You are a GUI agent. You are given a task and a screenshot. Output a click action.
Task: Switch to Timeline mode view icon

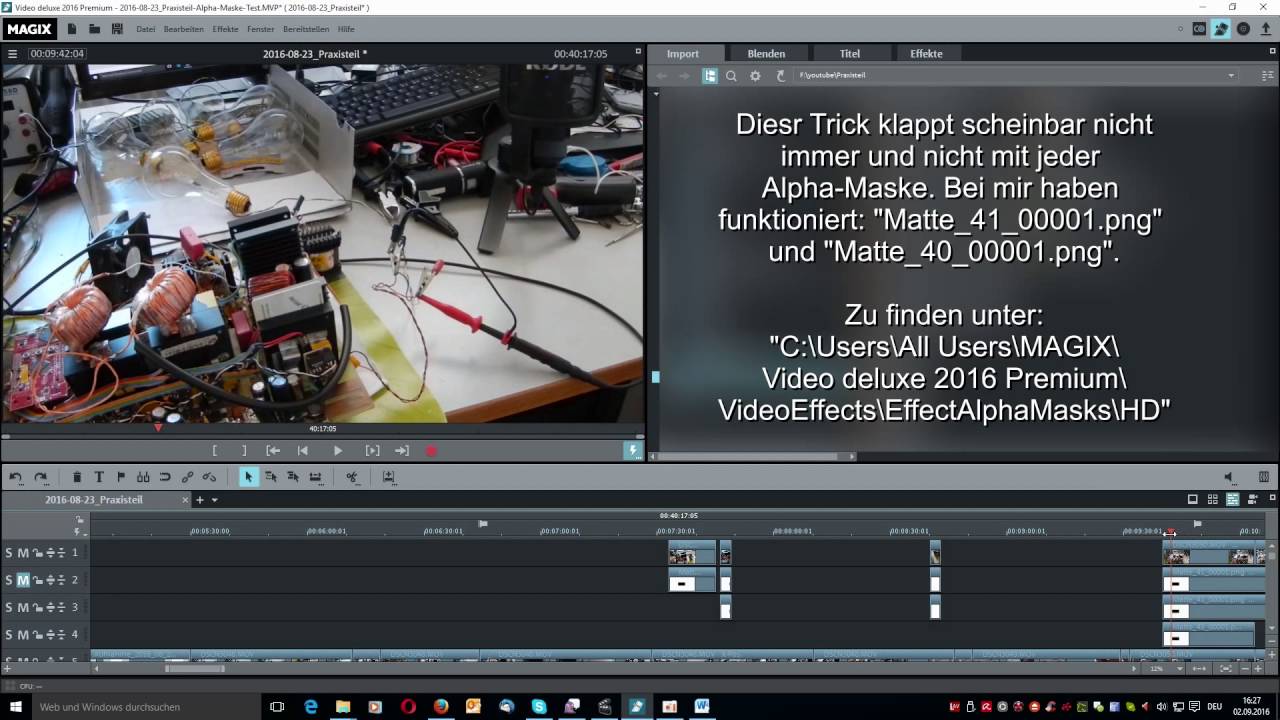pos(1232,499)
